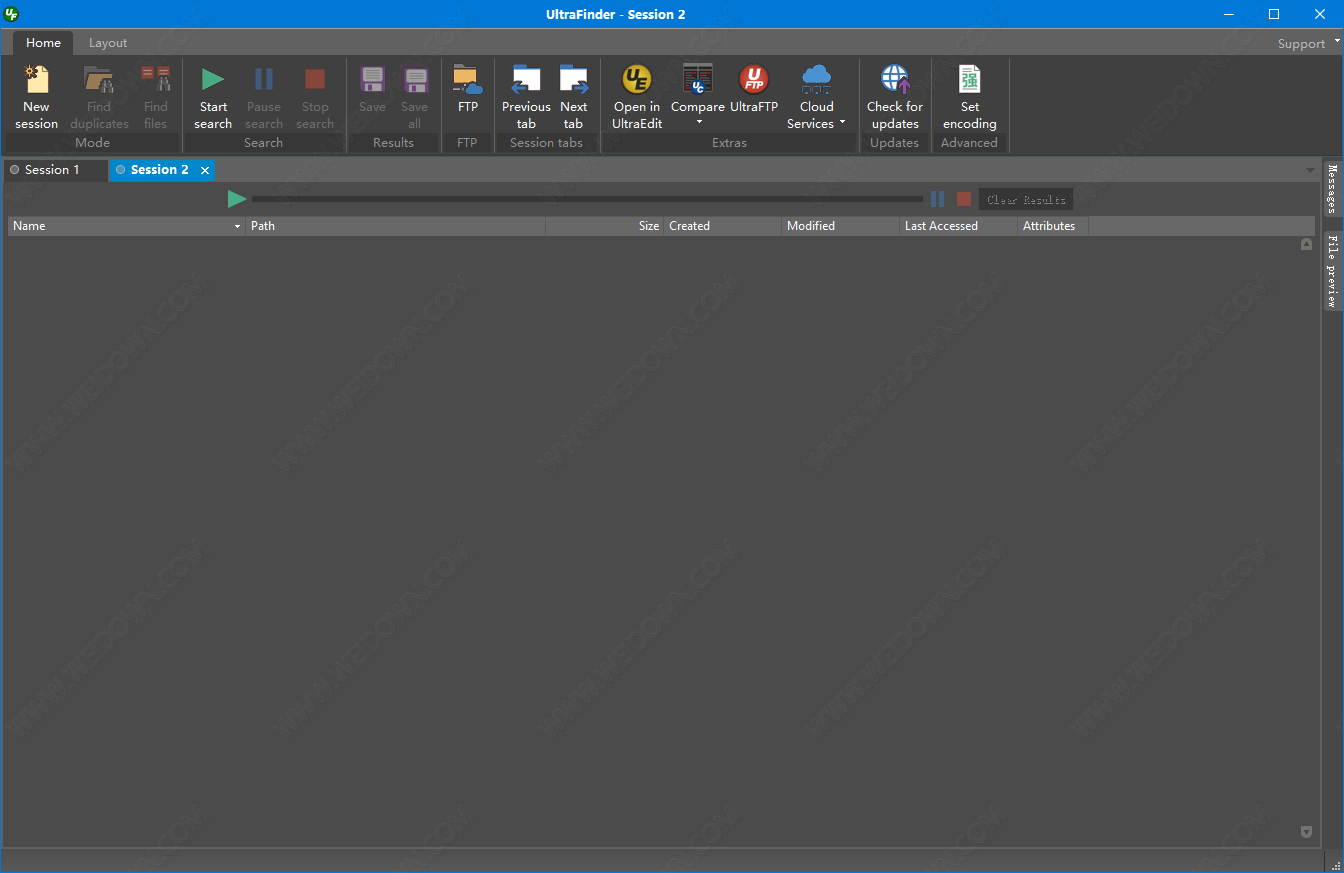Screen dimensions: 1344x873
Task: Open the Support dropdown menu
Action: 1308,43
